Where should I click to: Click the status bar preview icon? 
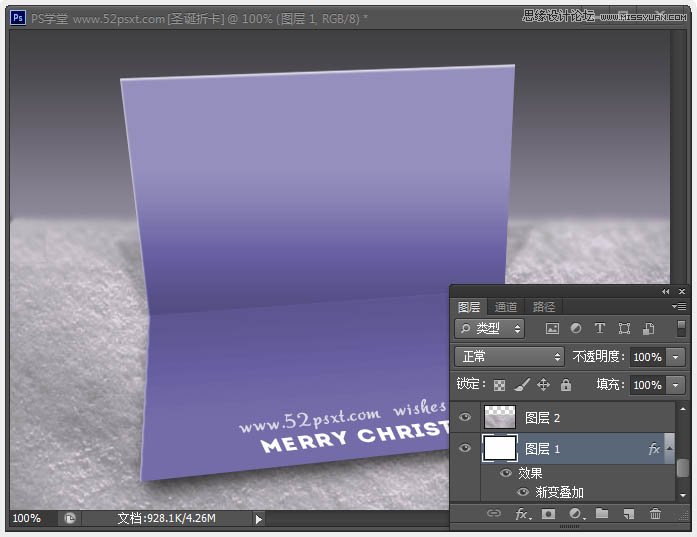coord(70,518)
